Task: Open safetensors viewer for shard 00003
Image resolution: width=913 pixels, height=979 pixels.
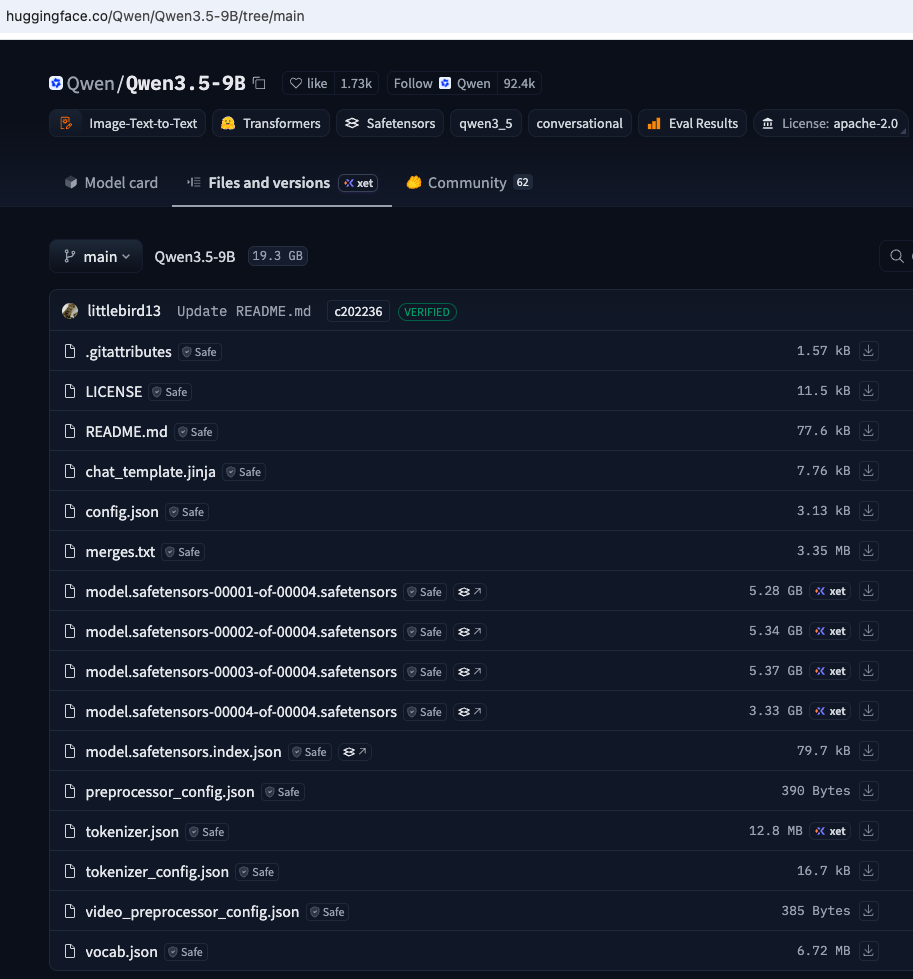Action: tap(470, 672)
